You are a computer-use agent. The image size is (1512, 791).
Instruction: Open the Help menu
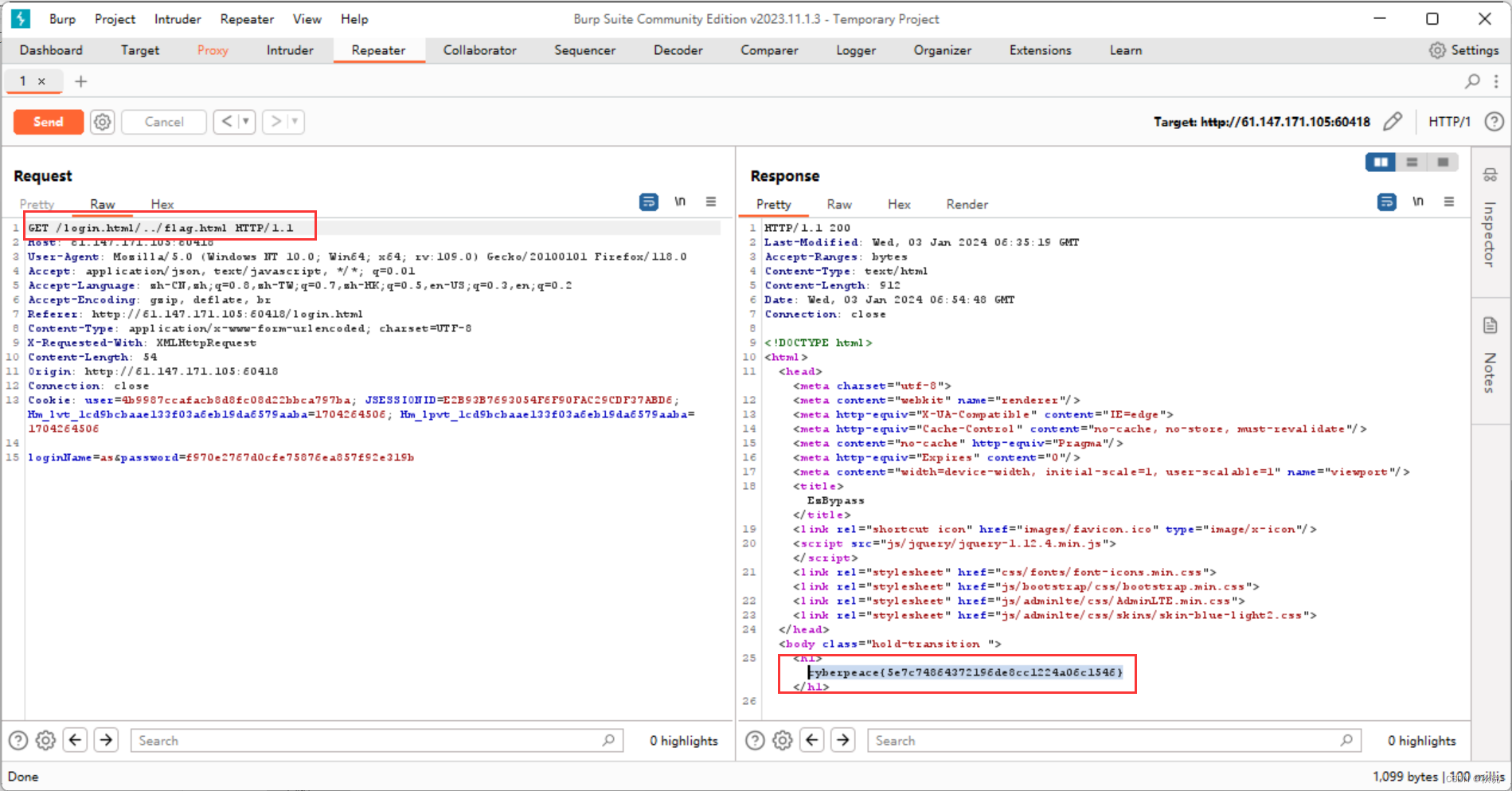pos(354,19)
